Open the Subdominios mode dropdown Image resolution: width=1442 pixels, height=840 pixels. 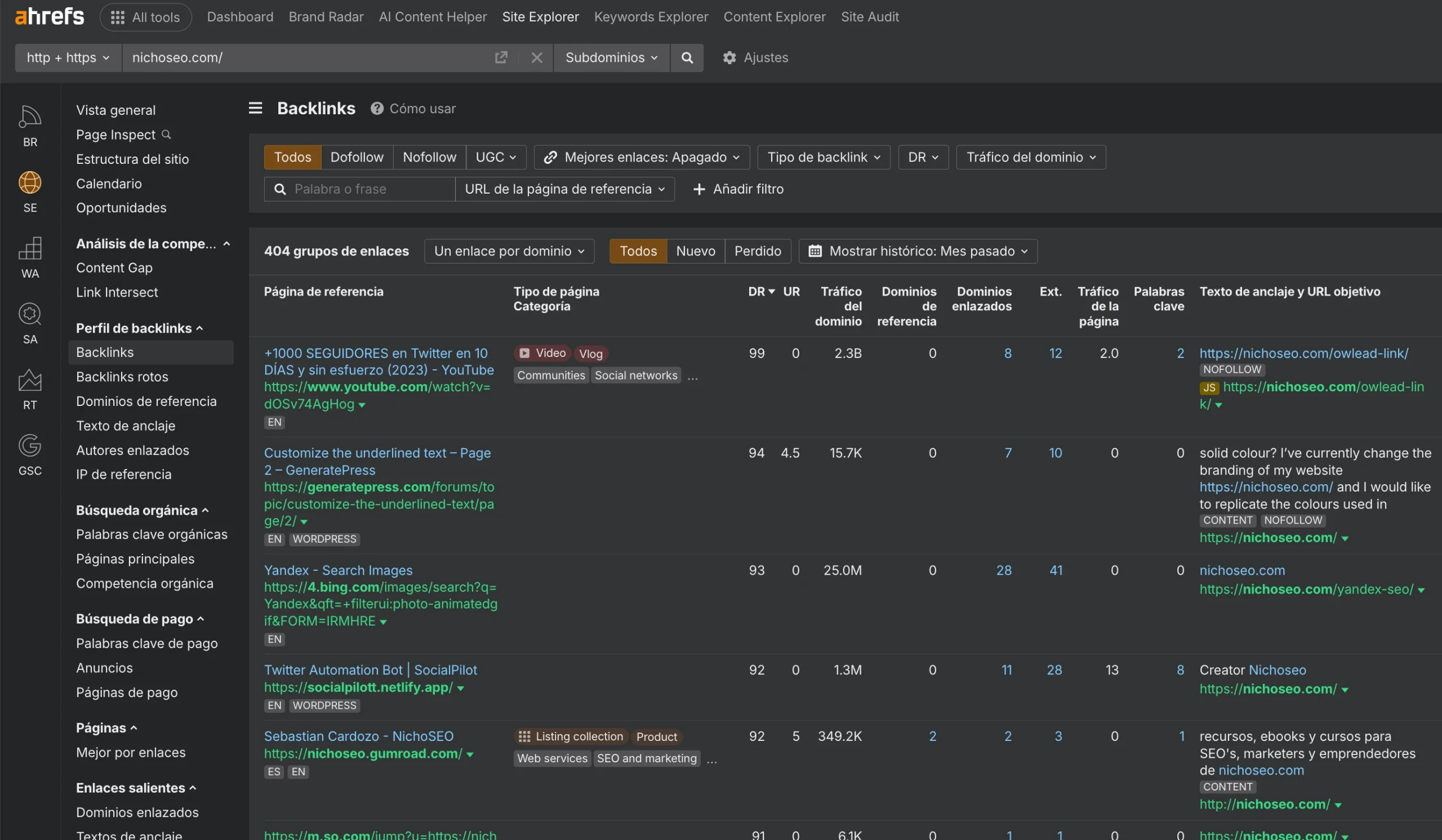click(611, 58)
